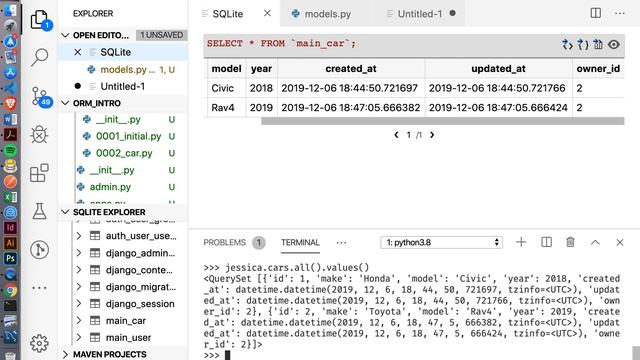640x360 pixels.
Task: Click the created_at column header
Action: [351, 69]
